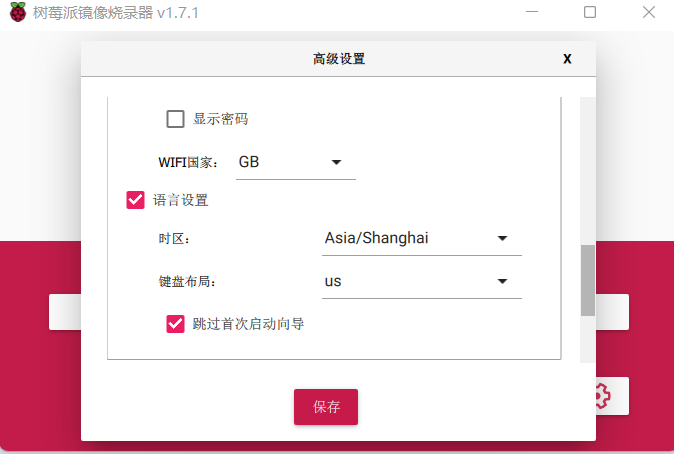674x454 pixels.
Task: Click the 跳过首次启动向导 label
Action: pos(248,324)
